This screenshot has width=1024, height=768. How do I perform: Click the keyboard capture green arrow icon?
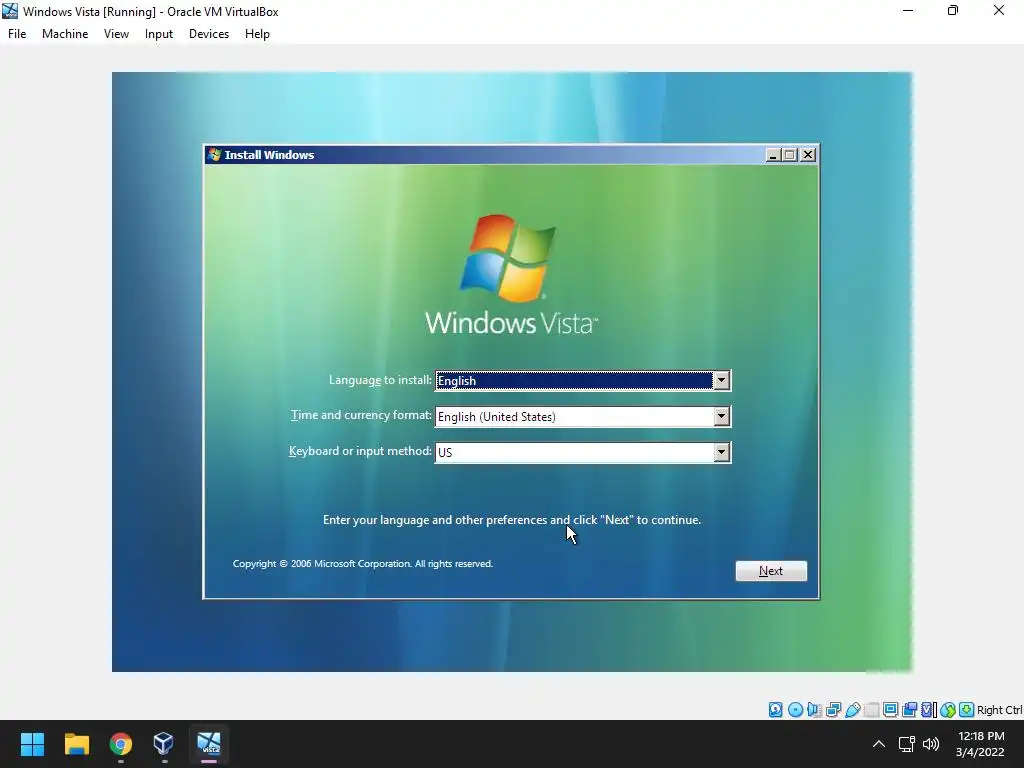coord(967,710)
